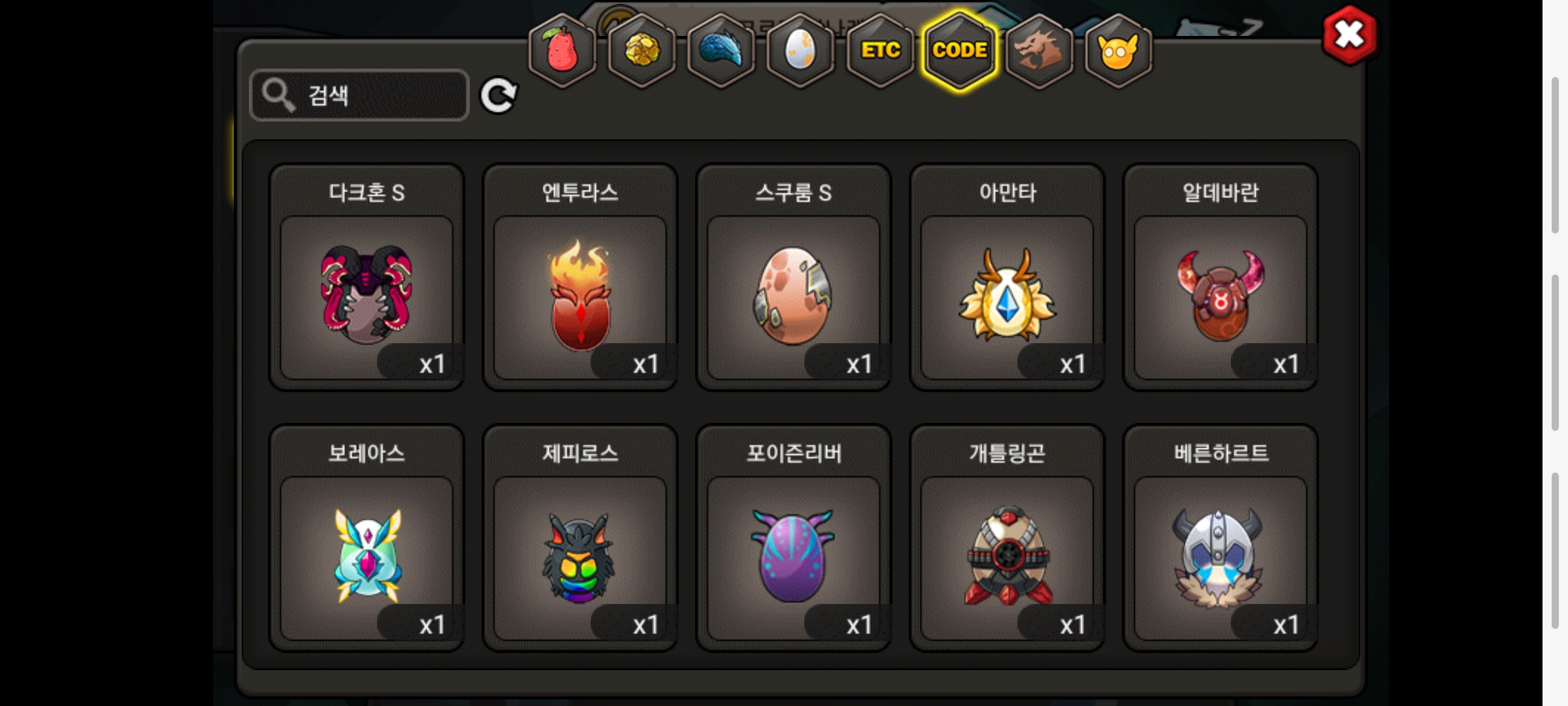Viewport: 1568px width, 706px height.
Task: Choose the 제피로스 rainbow egg
Action: (580, 538)
